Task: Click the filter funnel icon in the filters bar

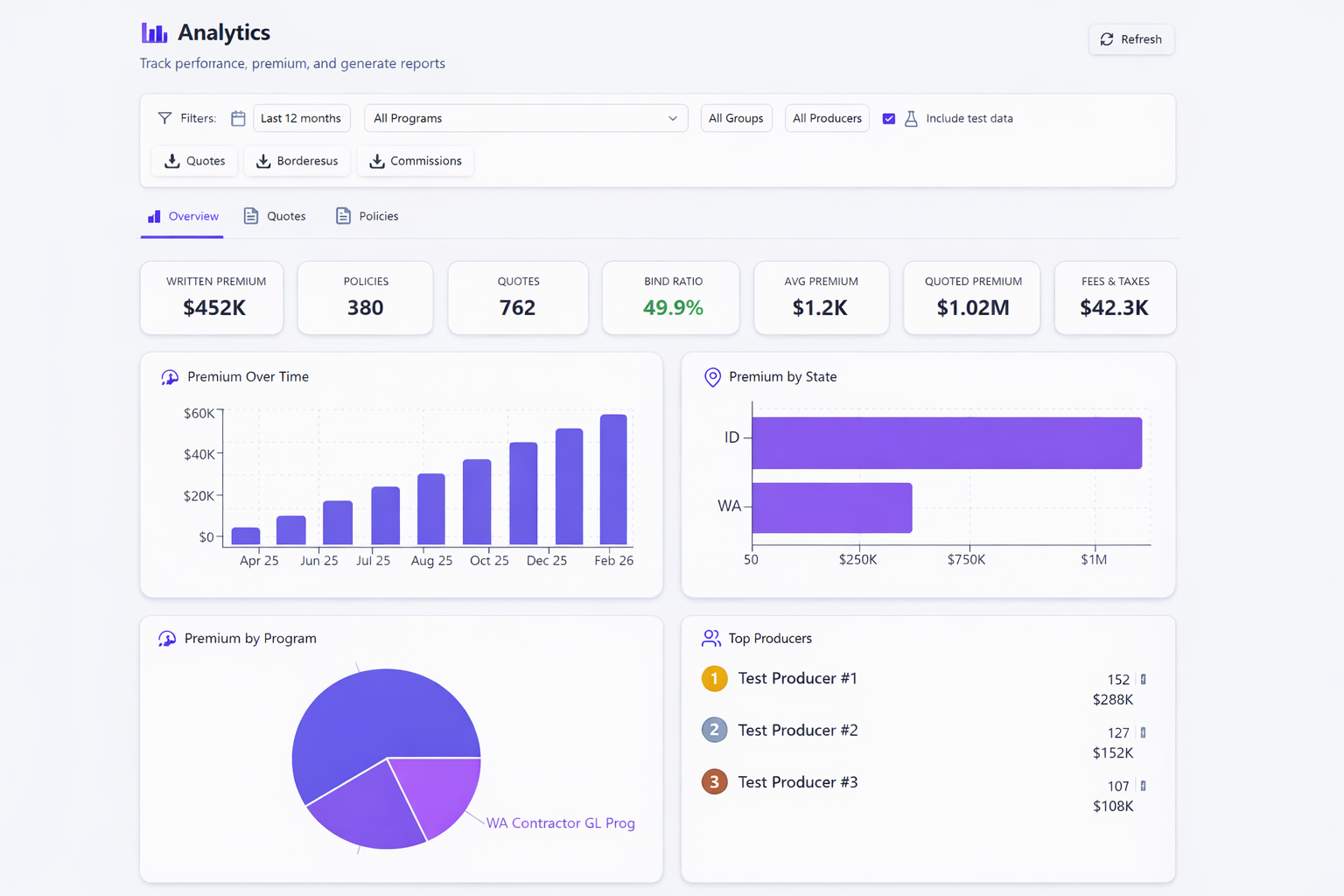Action: [164, 117]
